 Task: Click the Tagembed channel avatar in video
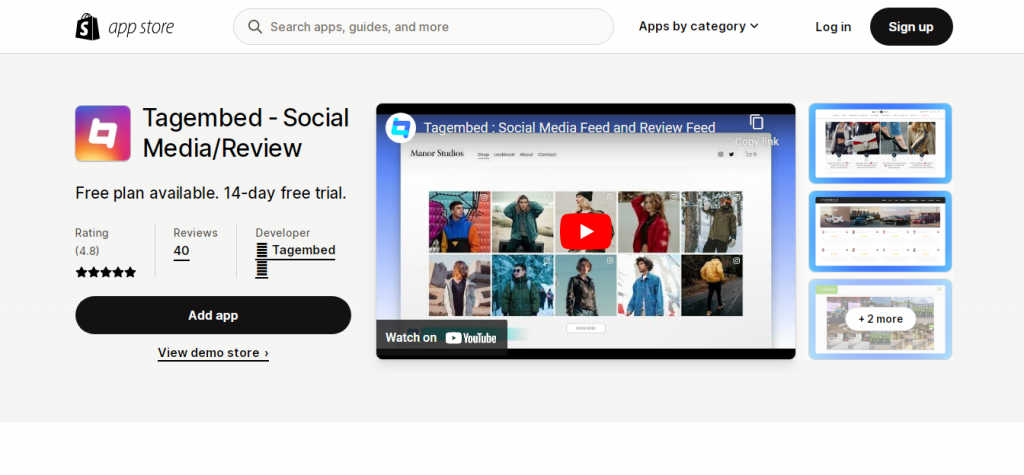coord(400,128)
